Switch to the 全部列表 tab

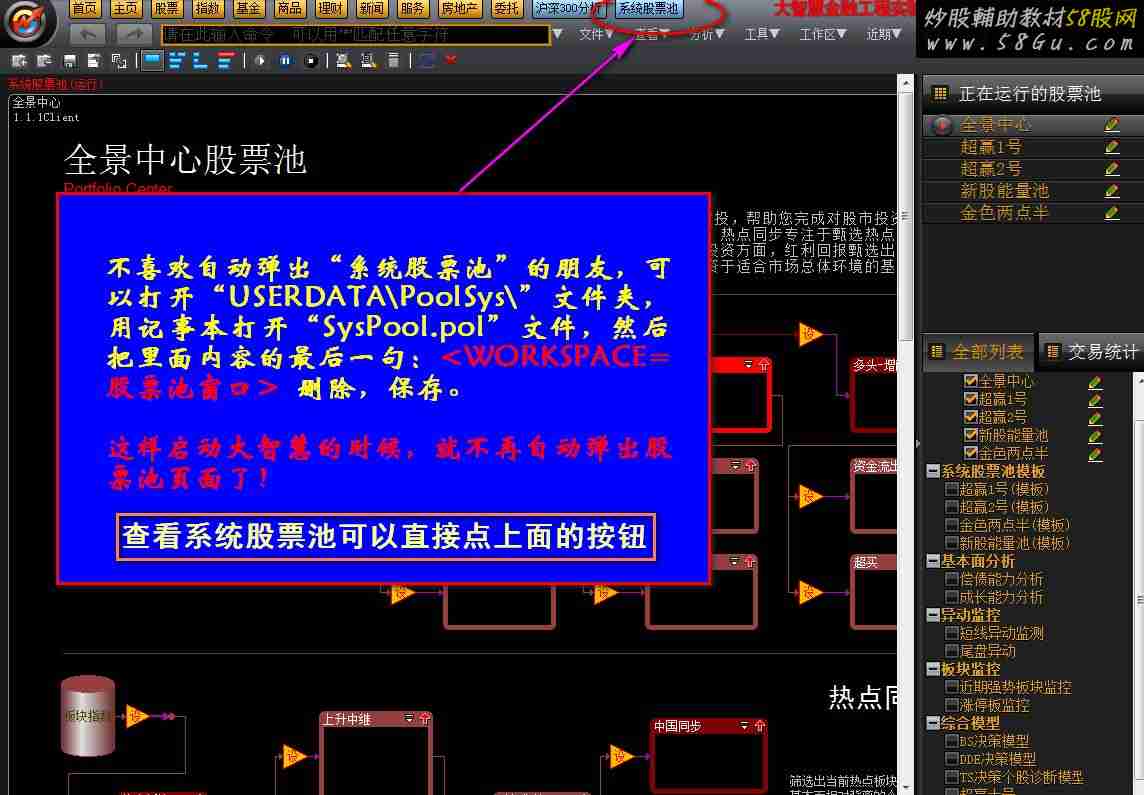tap(978, 352)
